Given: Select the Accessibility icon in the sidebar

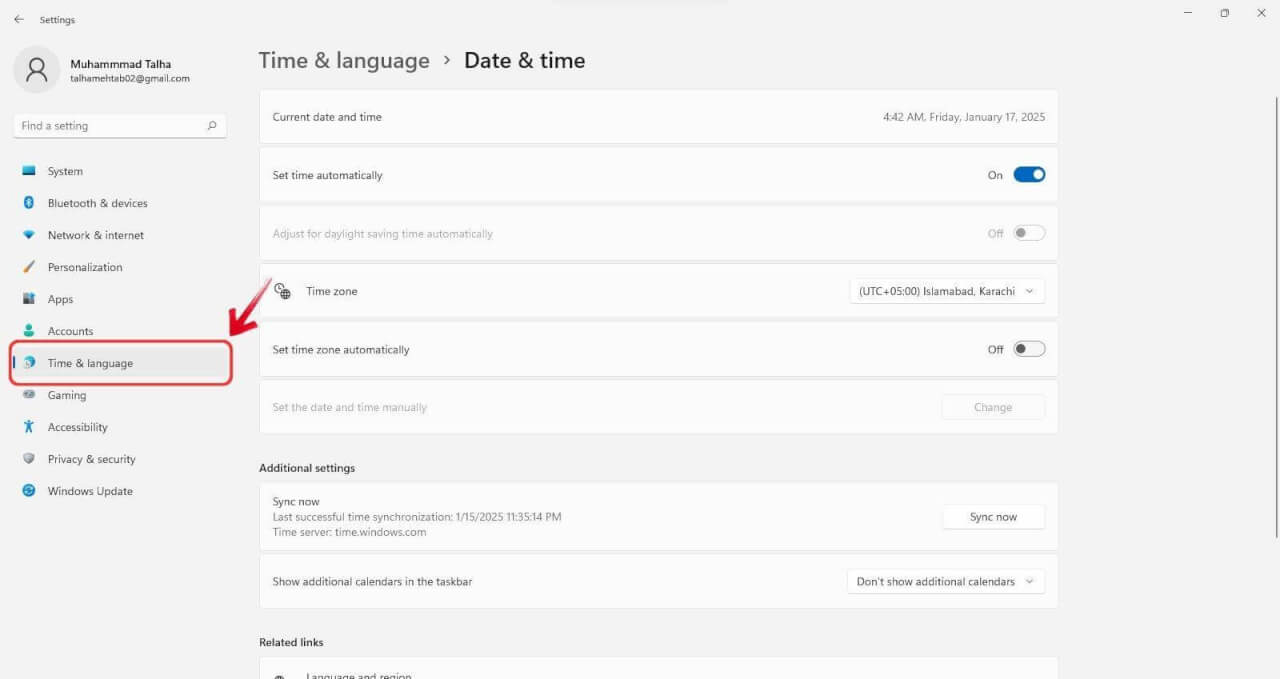Looking at the screenshot, I should (x=30, y=427).
